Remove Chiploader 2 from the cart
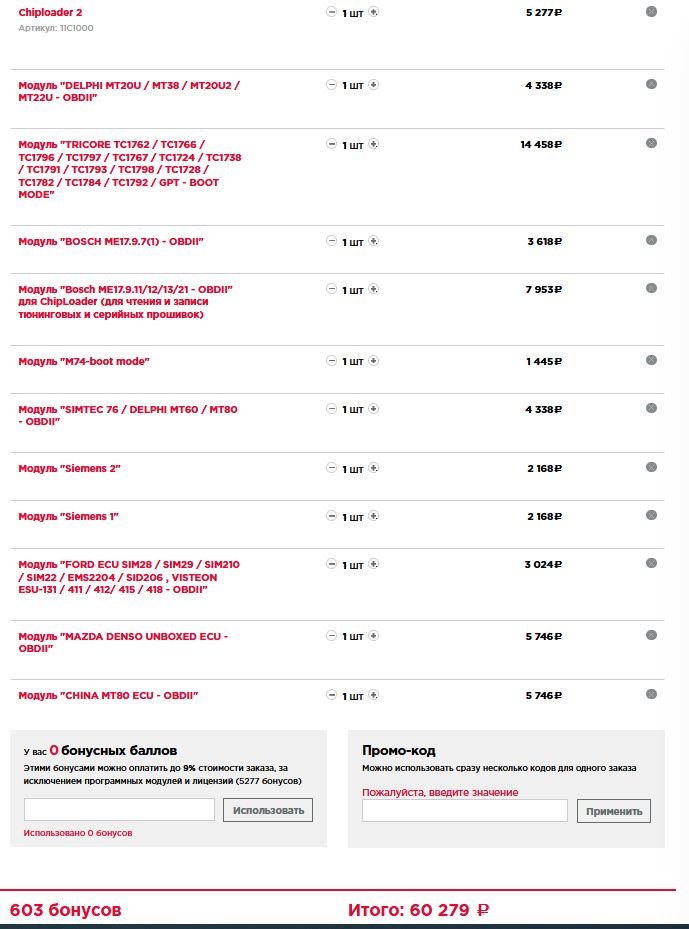The image size is (689, 929). (x=651, y=12)
